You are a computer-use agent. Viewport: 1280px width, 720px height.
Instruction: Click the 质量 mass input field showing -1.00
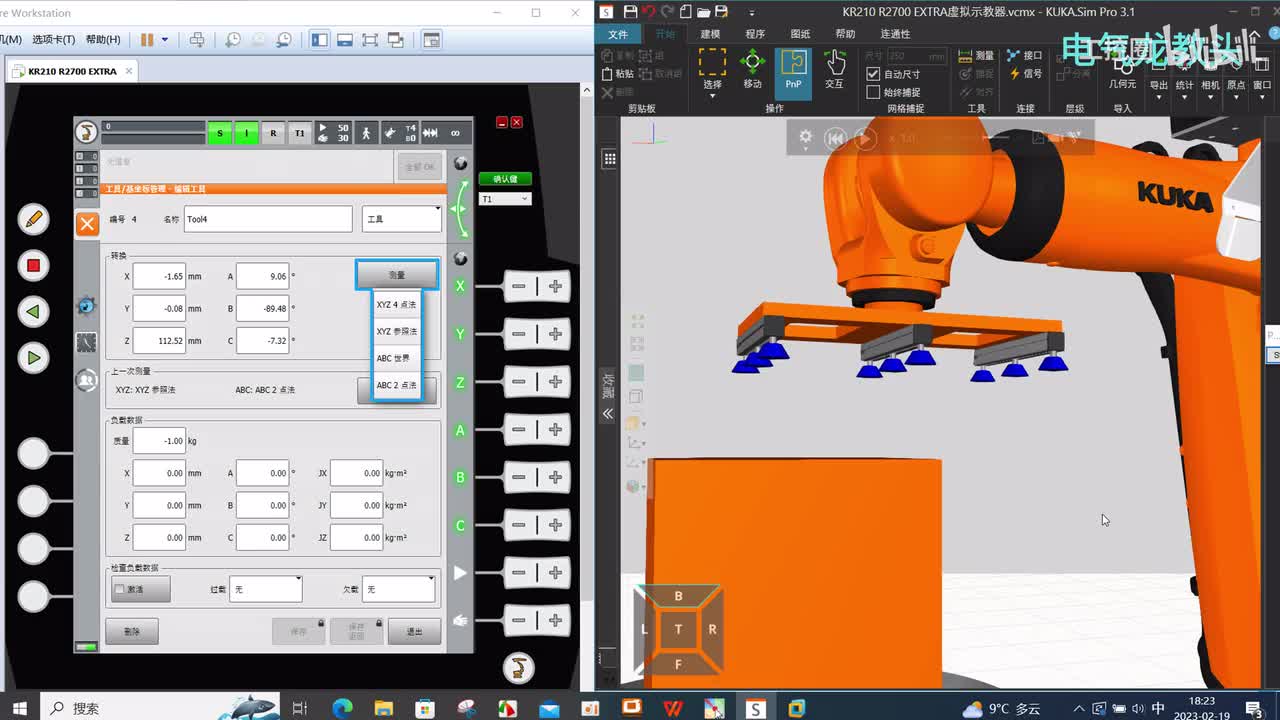(159, 441)
